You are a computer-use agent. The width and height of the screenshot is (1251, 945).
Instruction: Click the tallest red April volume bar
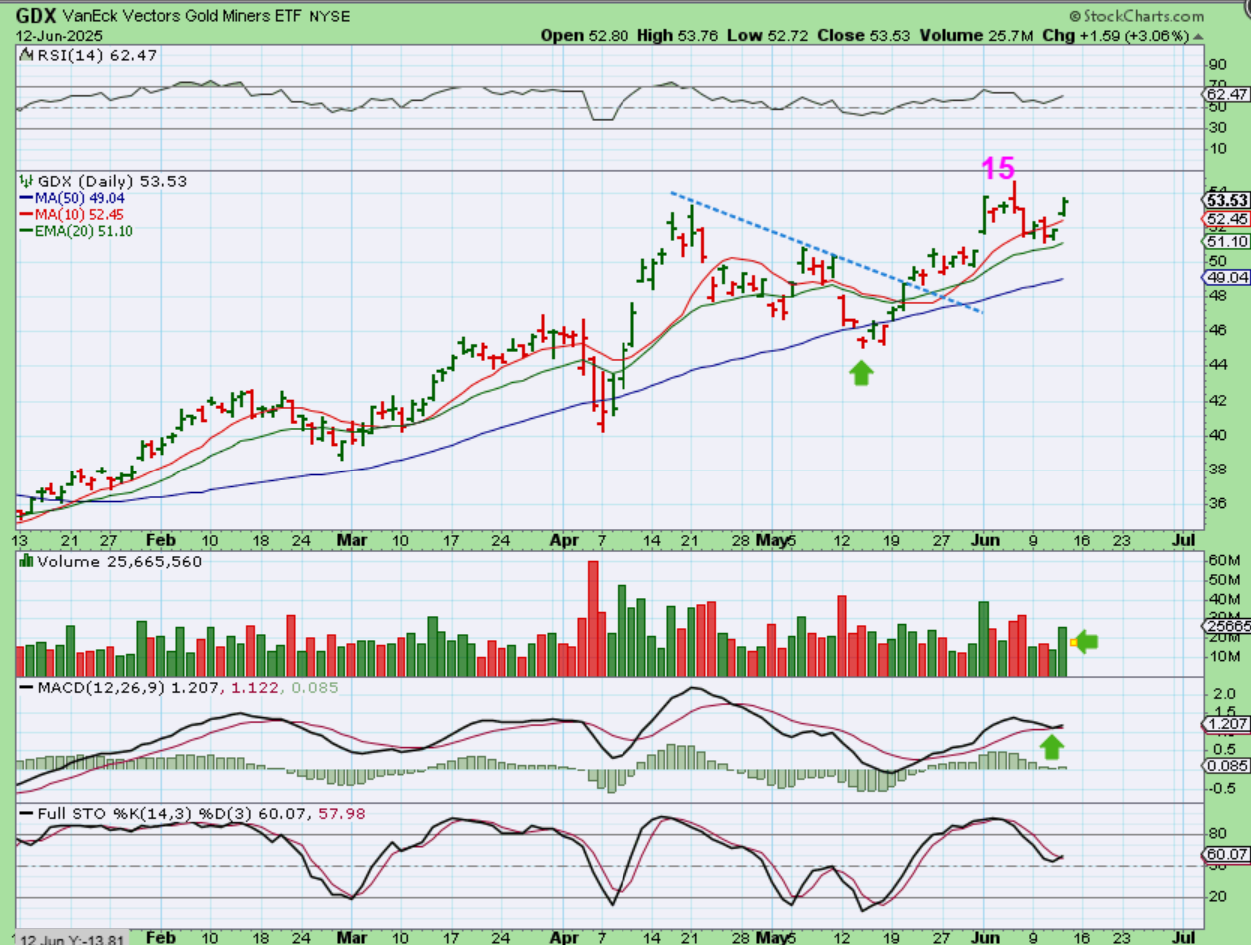[x=592, y=619]
